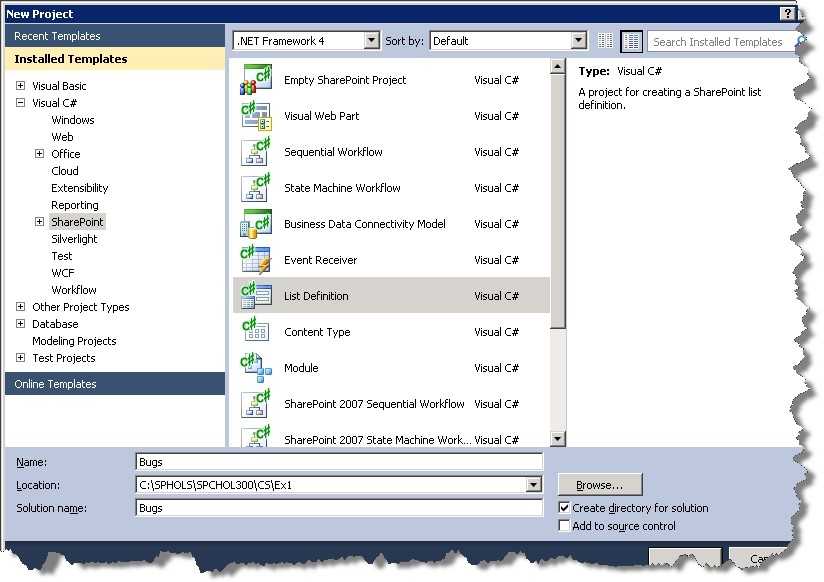Switch to medium icons list view
This screenshot has height=582, width=824.
click(632, 41)
